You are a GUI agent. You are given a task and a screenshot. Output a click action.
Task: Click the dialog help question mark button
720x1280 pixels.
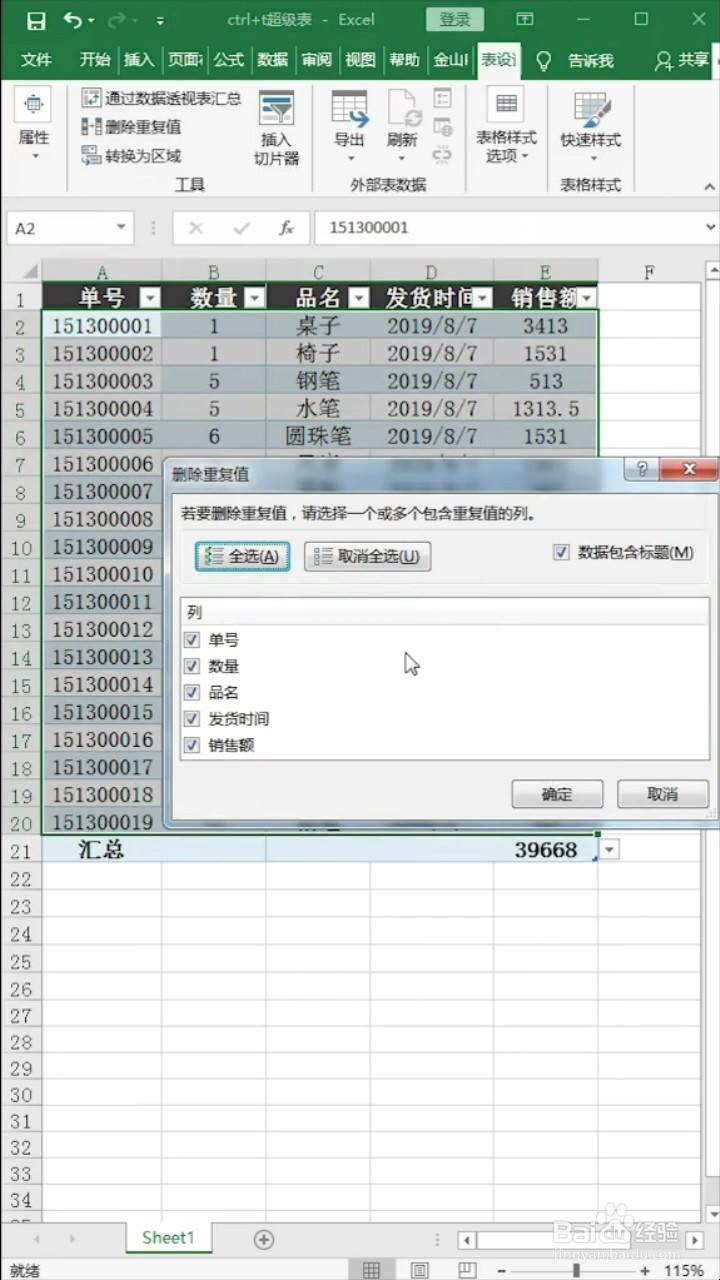641,471
